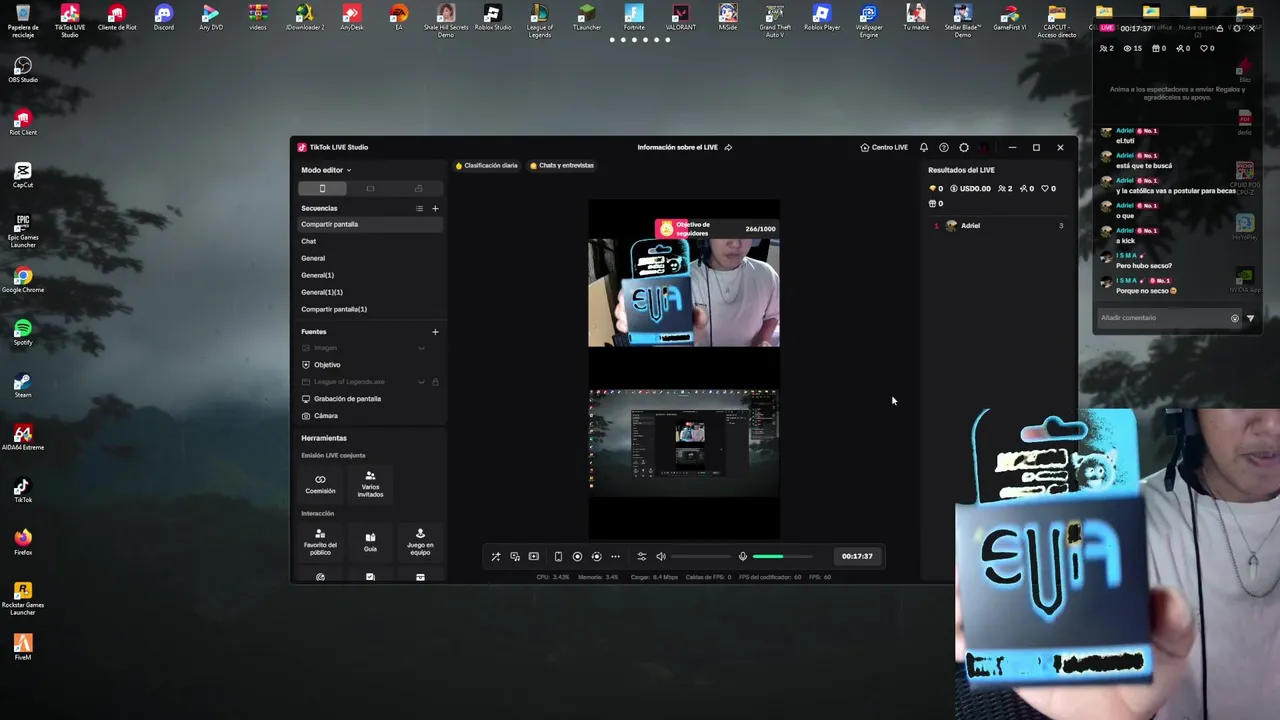Select the General(1)(1) scene
This screenshot has height=720, width=1280.
[x=370, y=292]
